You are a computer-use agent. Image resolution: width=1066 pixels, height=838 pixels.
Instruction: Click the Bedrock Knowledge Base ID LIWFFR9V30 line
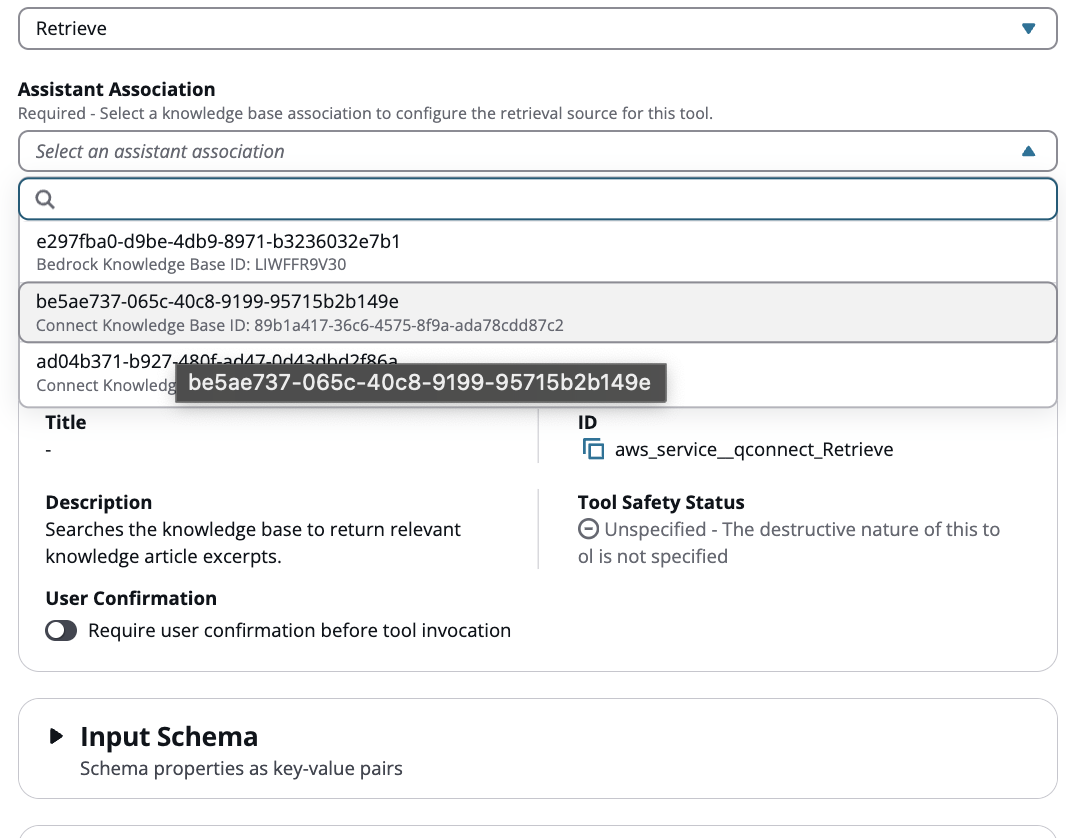[x=191, y=265]
